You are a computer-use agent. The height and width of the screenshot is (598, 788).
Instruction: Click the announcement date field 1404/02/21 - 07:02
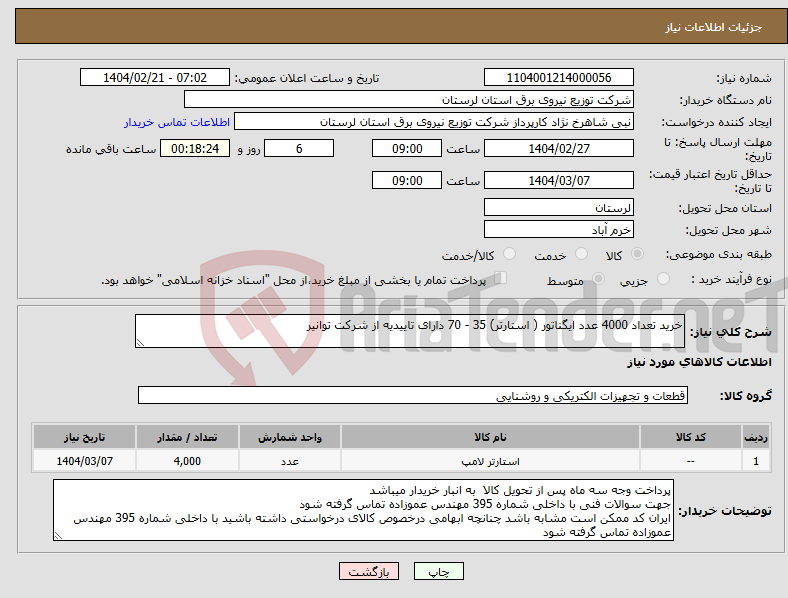tap(155, 77)
